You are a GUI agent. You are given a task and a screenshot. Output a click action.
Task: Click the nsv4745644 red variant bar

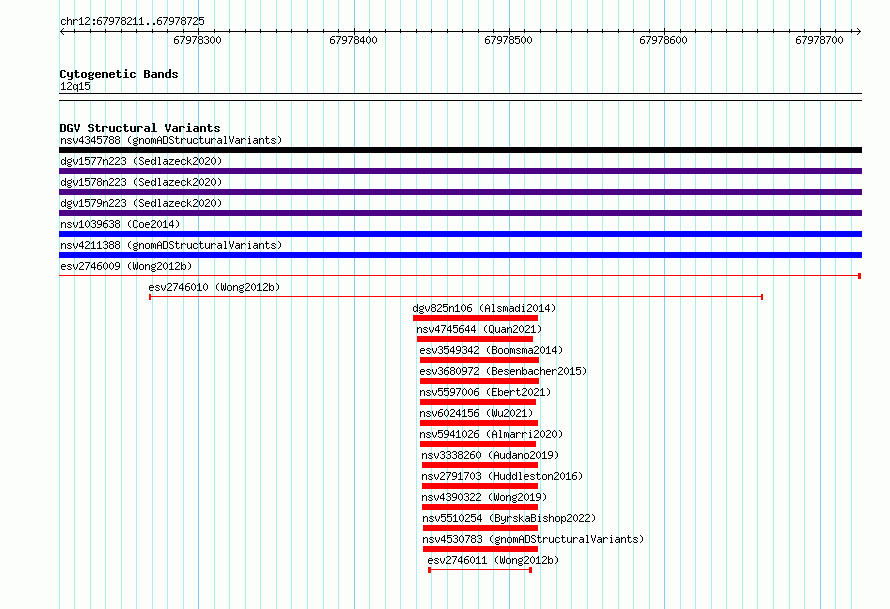click(x=475, y=339)
